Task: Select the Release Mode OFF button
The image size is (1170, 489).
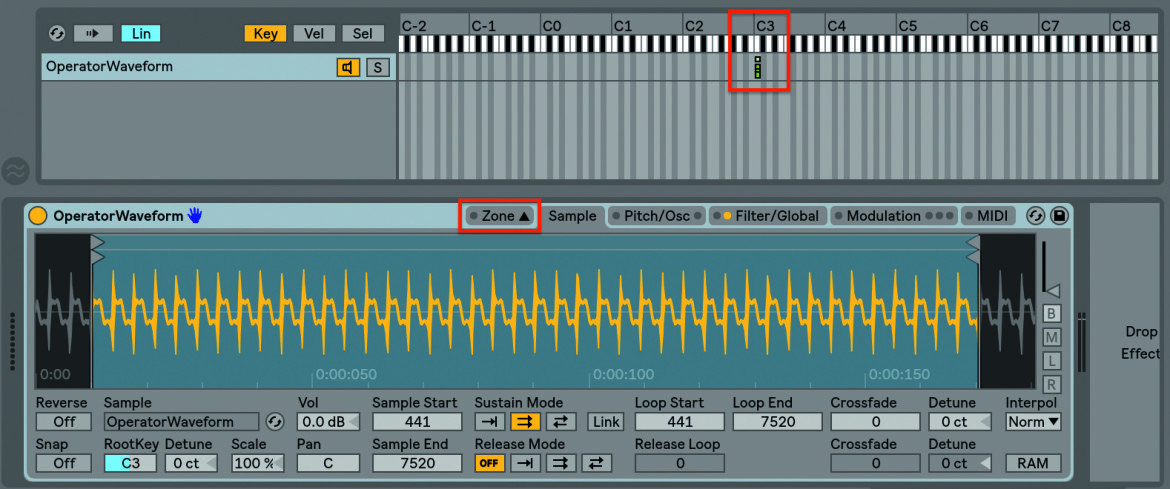Action: (x=489, y=463)
